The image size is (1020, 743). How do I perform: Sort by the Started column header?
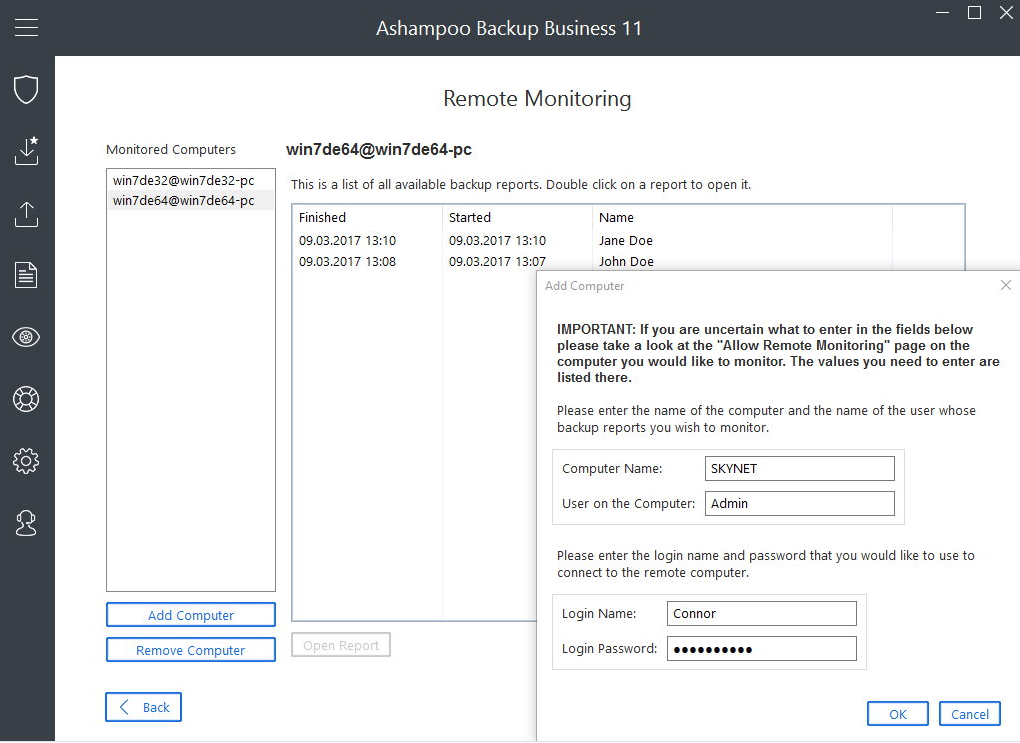coord(517,217)
